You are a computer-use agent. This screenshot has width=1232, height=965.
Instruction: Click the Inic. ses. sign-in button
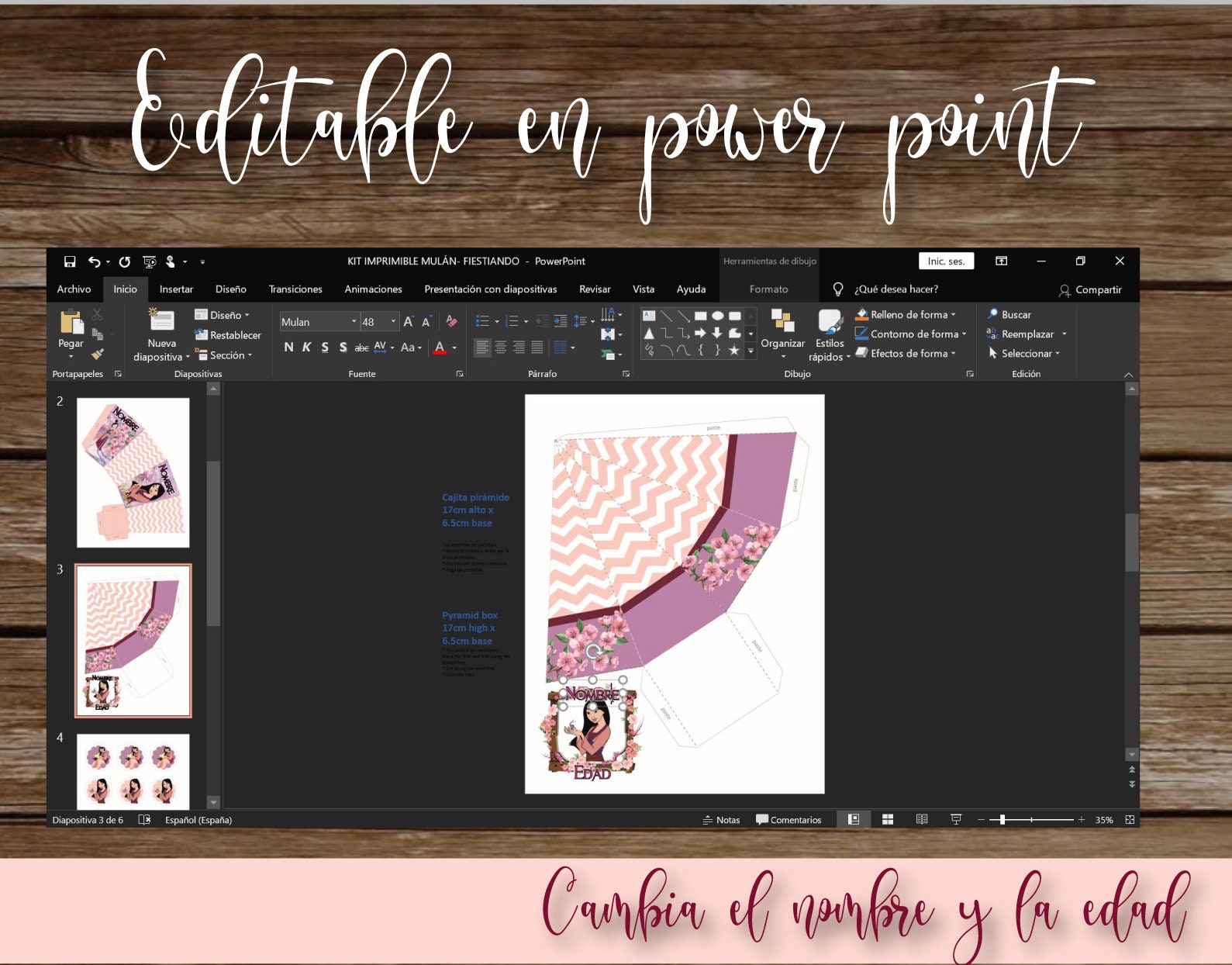click(946, 261)
